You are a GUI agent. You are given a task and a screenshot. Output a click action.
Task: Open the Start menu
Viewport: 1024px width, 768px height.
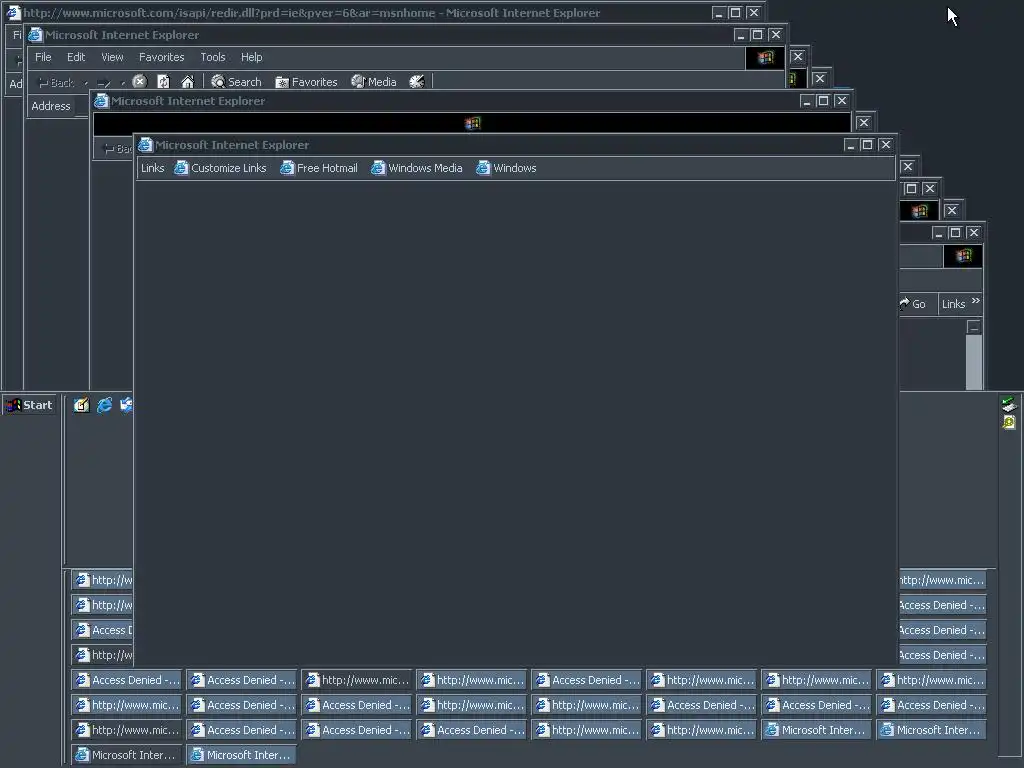point(29,405)
